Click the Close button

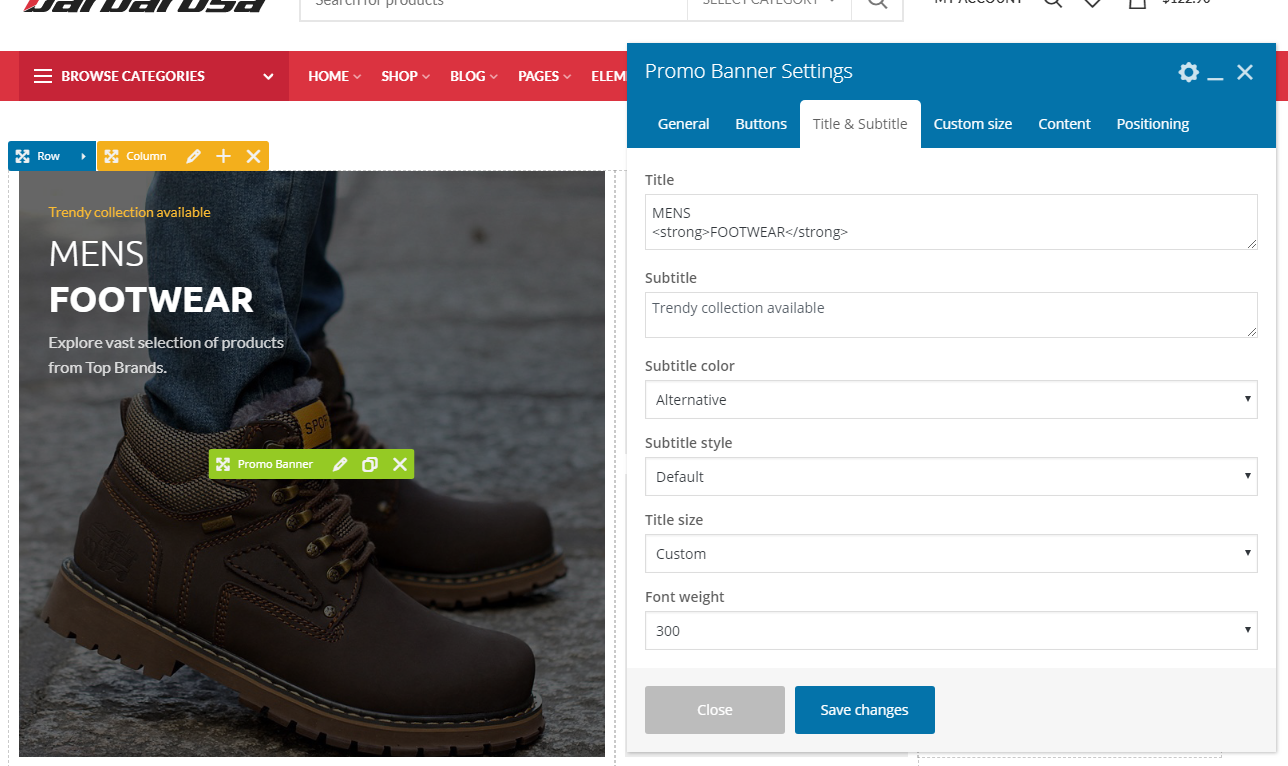coord(715,710)
